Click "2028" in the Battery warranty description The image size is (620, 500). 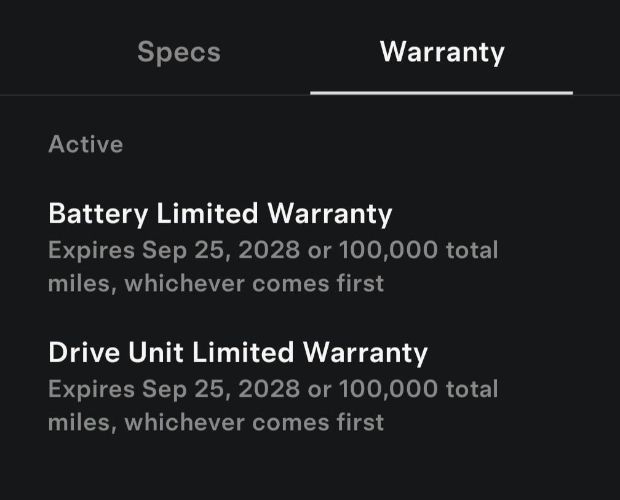click(266, 249)
